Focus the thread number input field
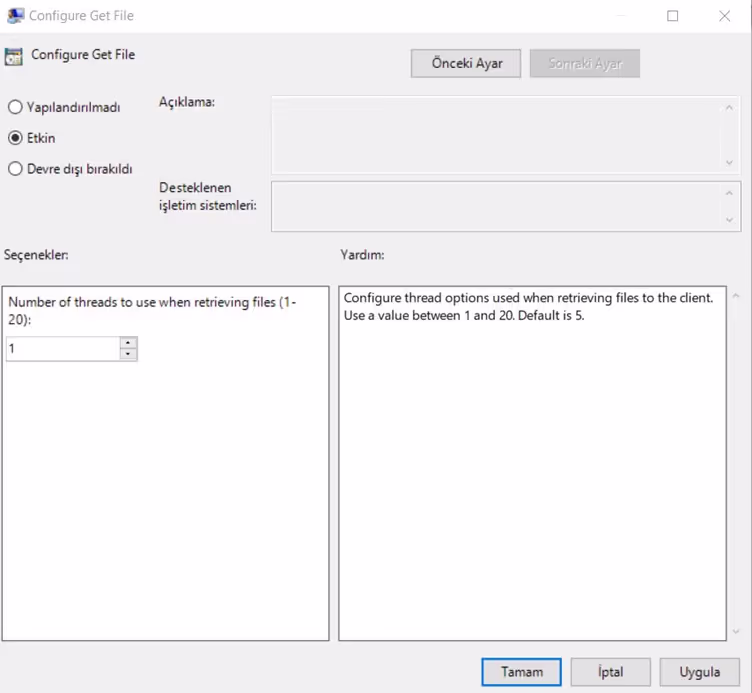The height and width of the screenshot is (693, 752). (x=63, y=349)
